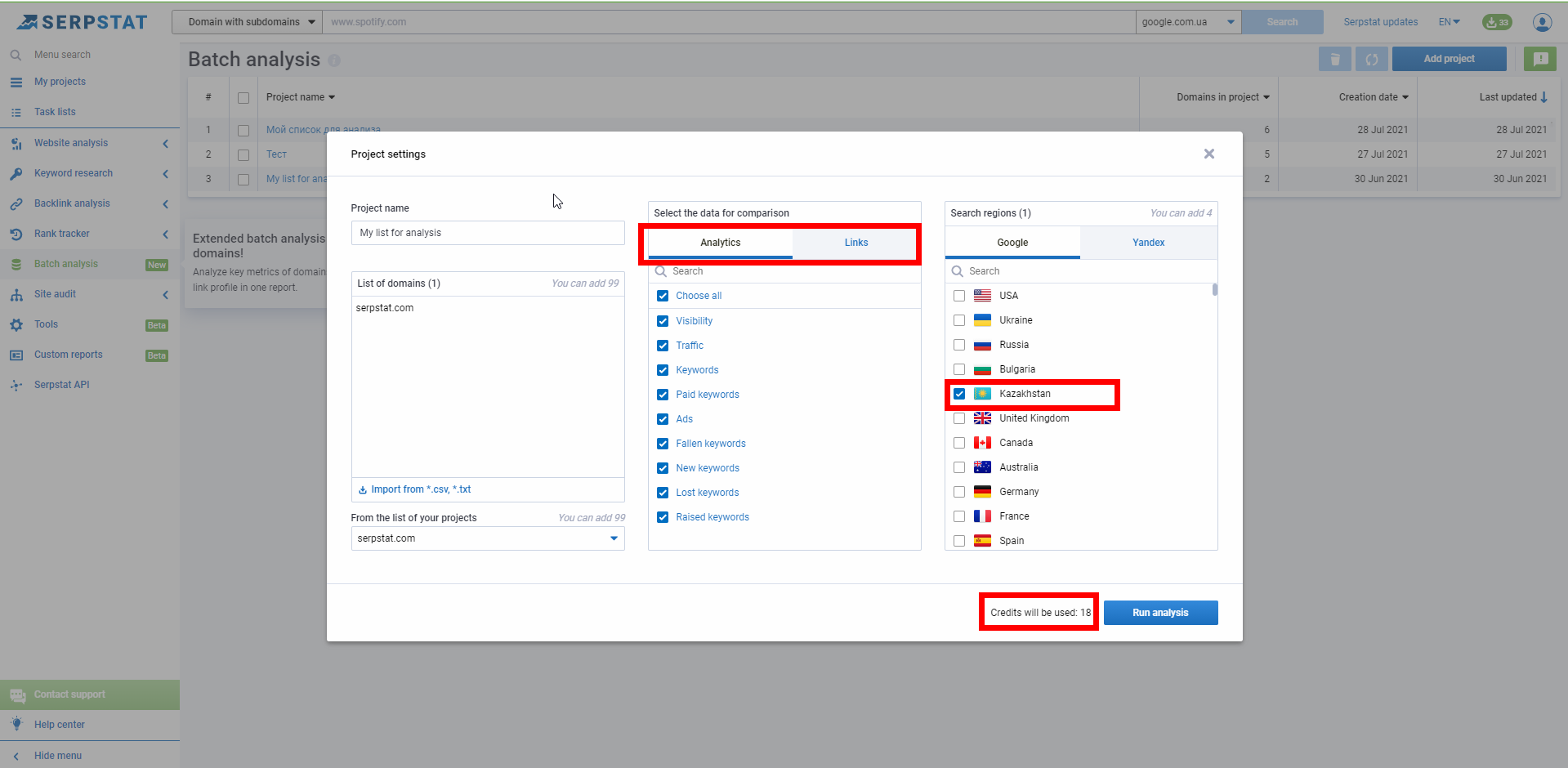Uncheck the Kazakhstan region checkbox

tap(959, 394)
